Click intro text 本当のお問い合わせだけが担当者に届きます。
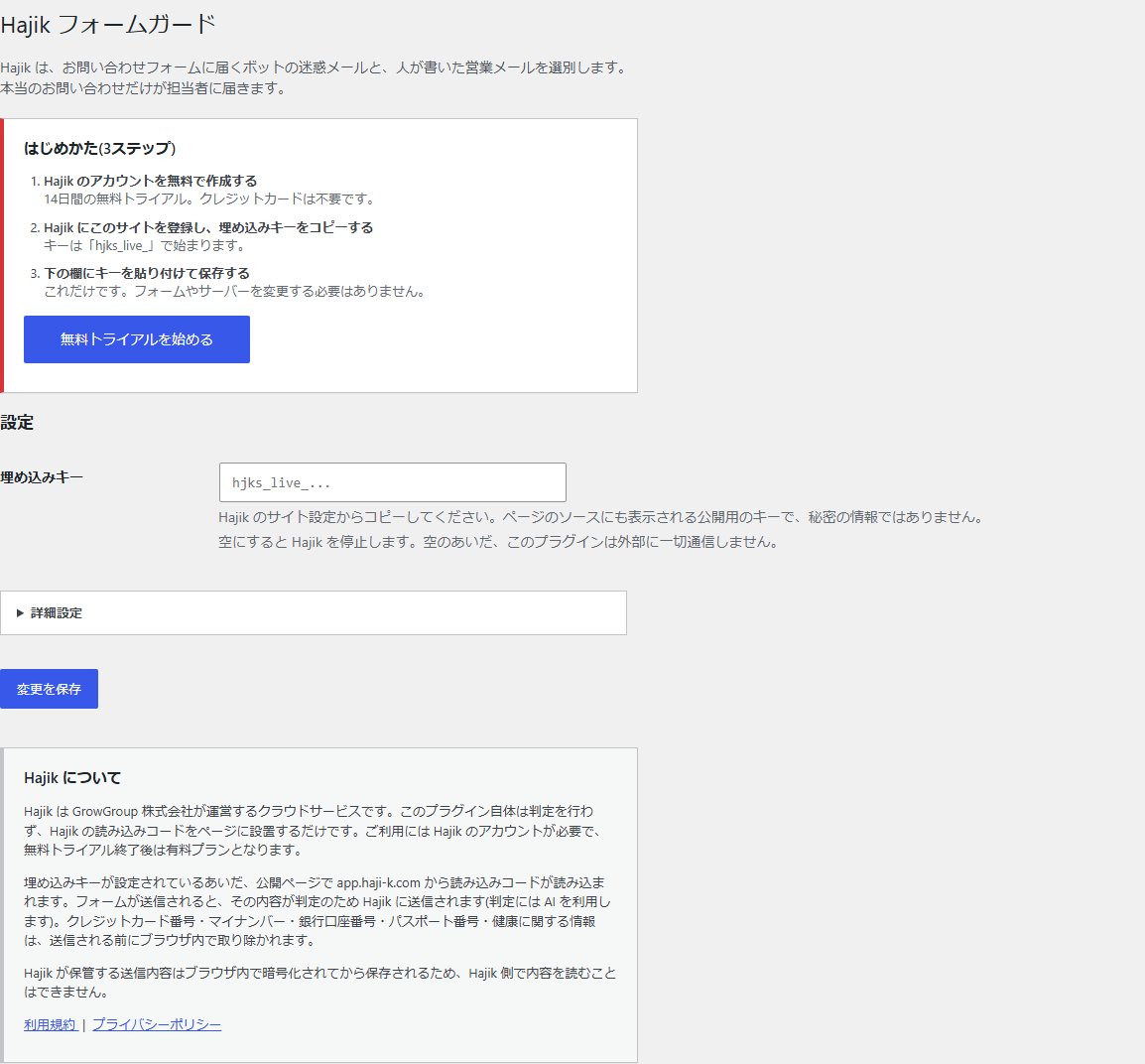This screenshot has width=1145, height=1064. tap(144, 88)
